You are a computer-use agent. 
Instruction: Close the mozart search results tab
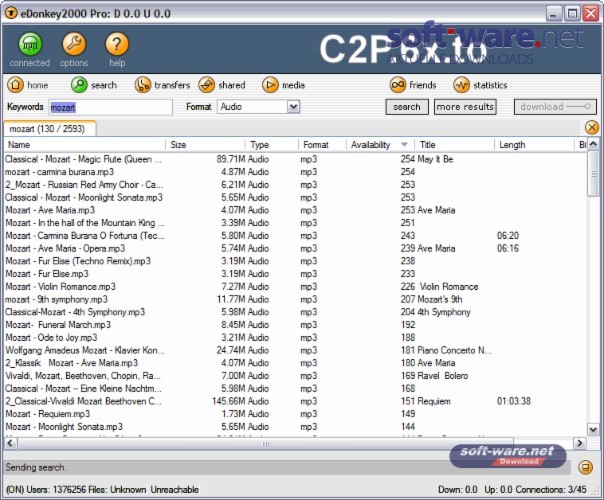[x=592, y=128]
